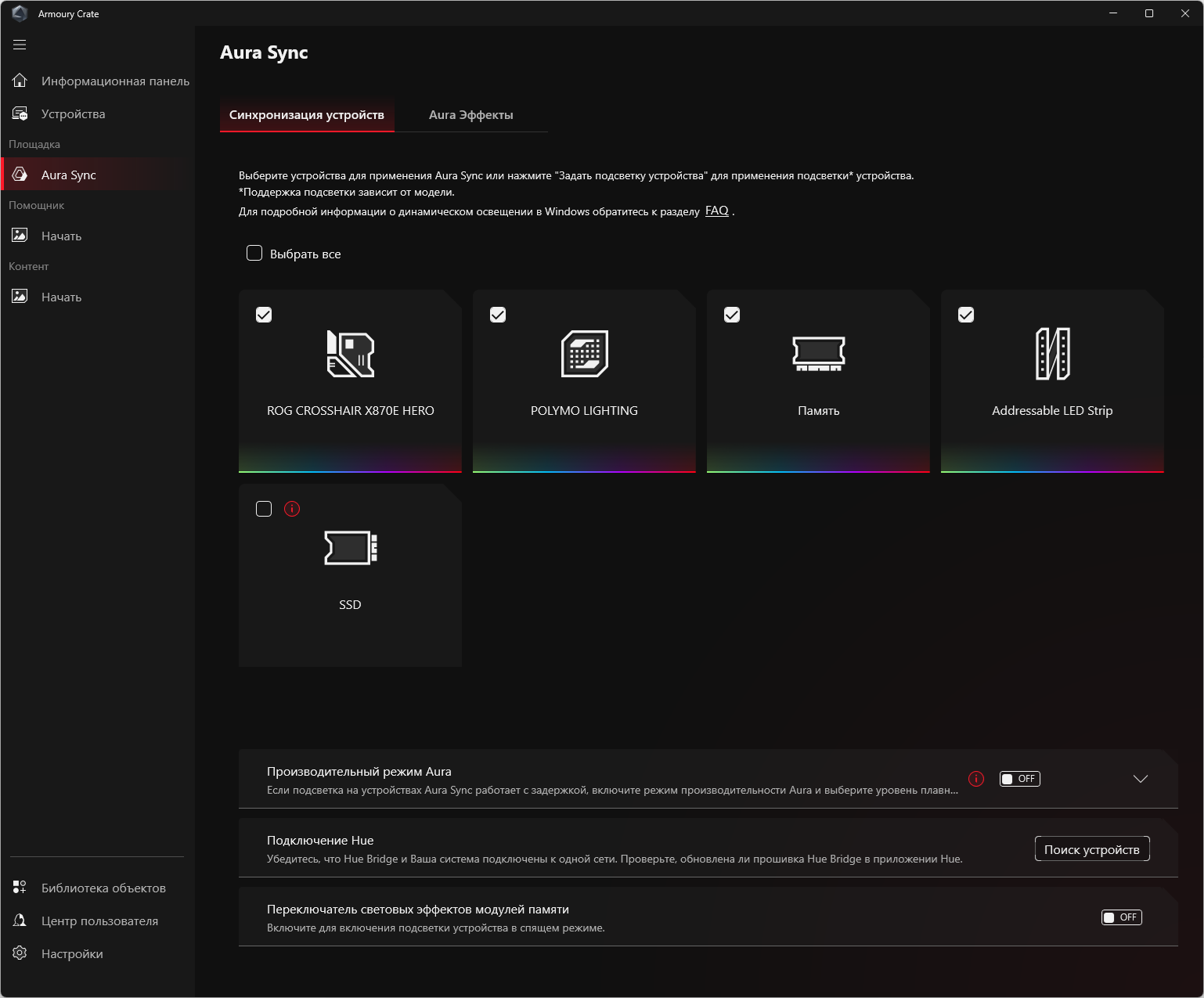Click the Поиск устройств button
Screen dimensions: 1204x998
1092,849
